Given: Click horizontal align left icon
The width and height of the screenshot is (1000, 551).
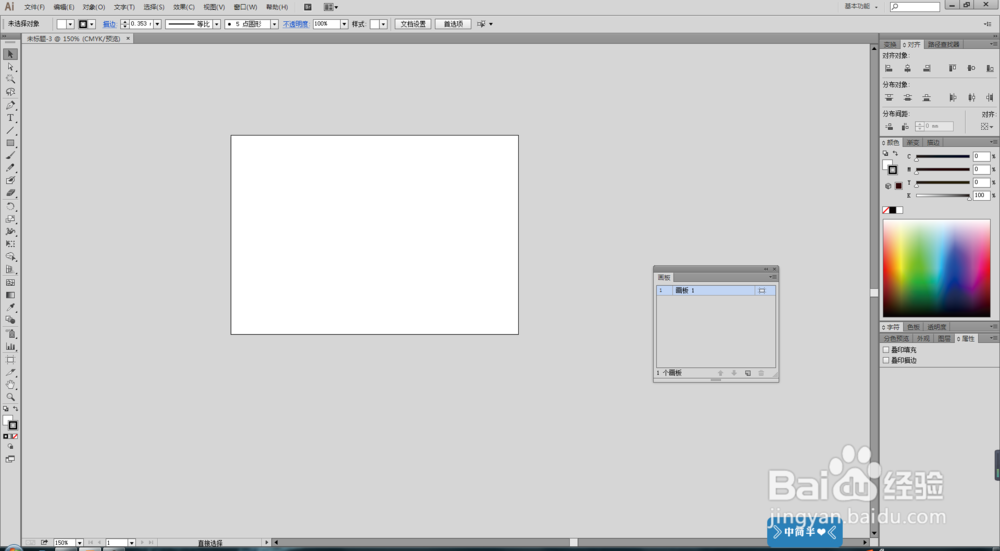Looking at the screenshot, I should [888, 68].
